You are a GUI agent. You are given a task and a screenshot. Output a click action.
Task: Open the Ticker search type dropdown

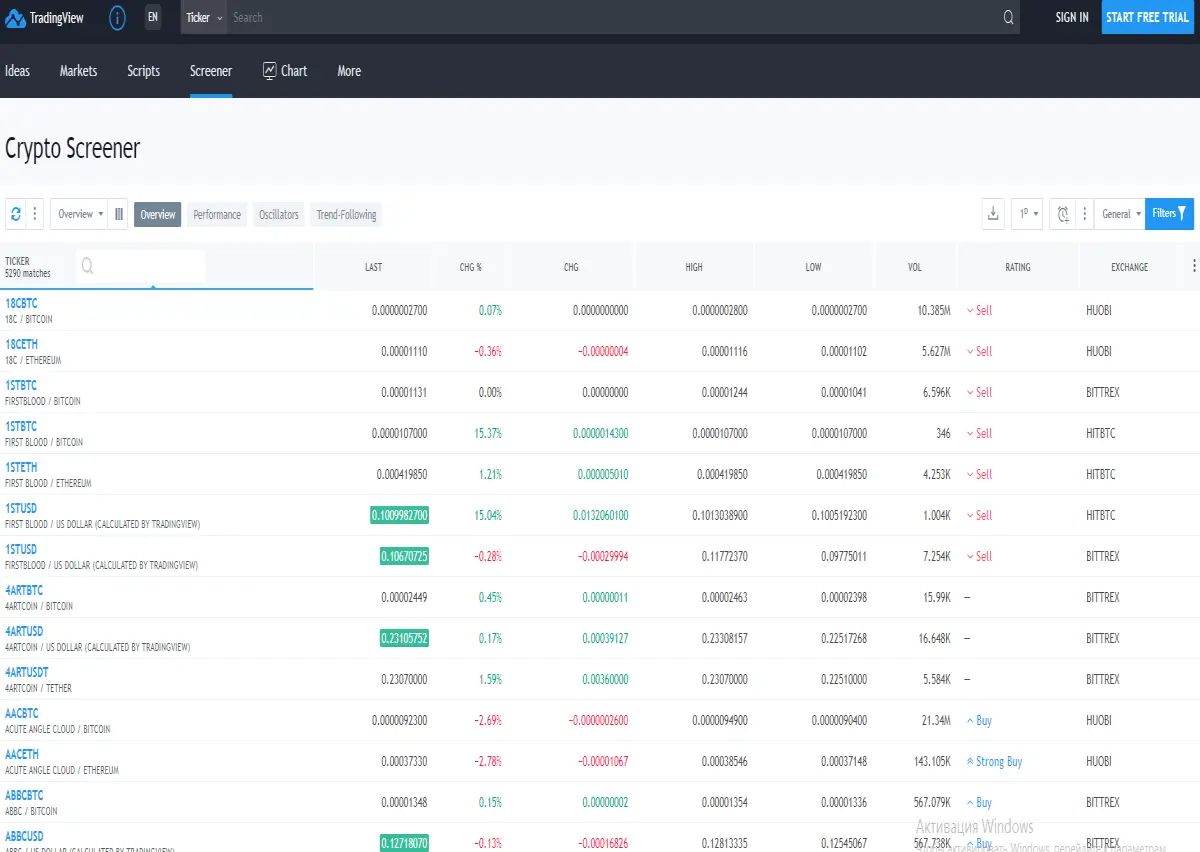(204, 17)
